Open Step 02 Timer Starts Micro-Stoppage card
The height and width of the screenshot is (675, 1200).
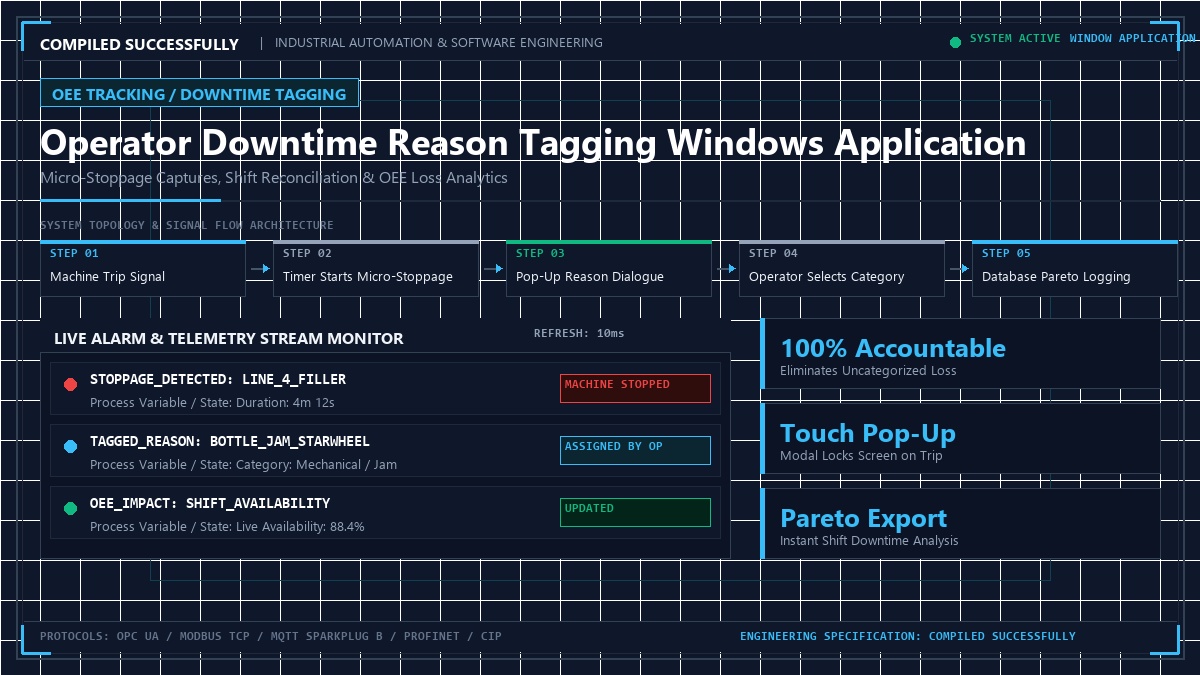(x=376, y=268)
